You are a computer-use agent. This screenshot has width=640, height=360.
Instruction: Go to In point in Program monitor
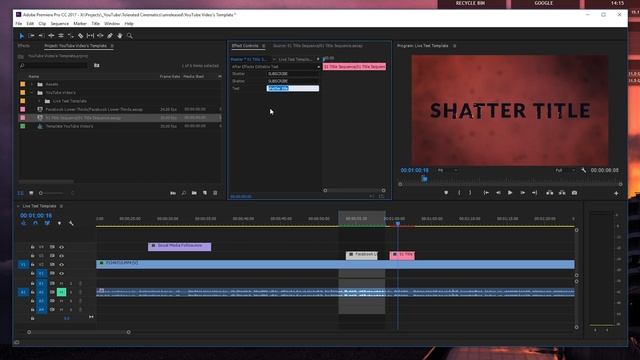(x=486, y=193)
